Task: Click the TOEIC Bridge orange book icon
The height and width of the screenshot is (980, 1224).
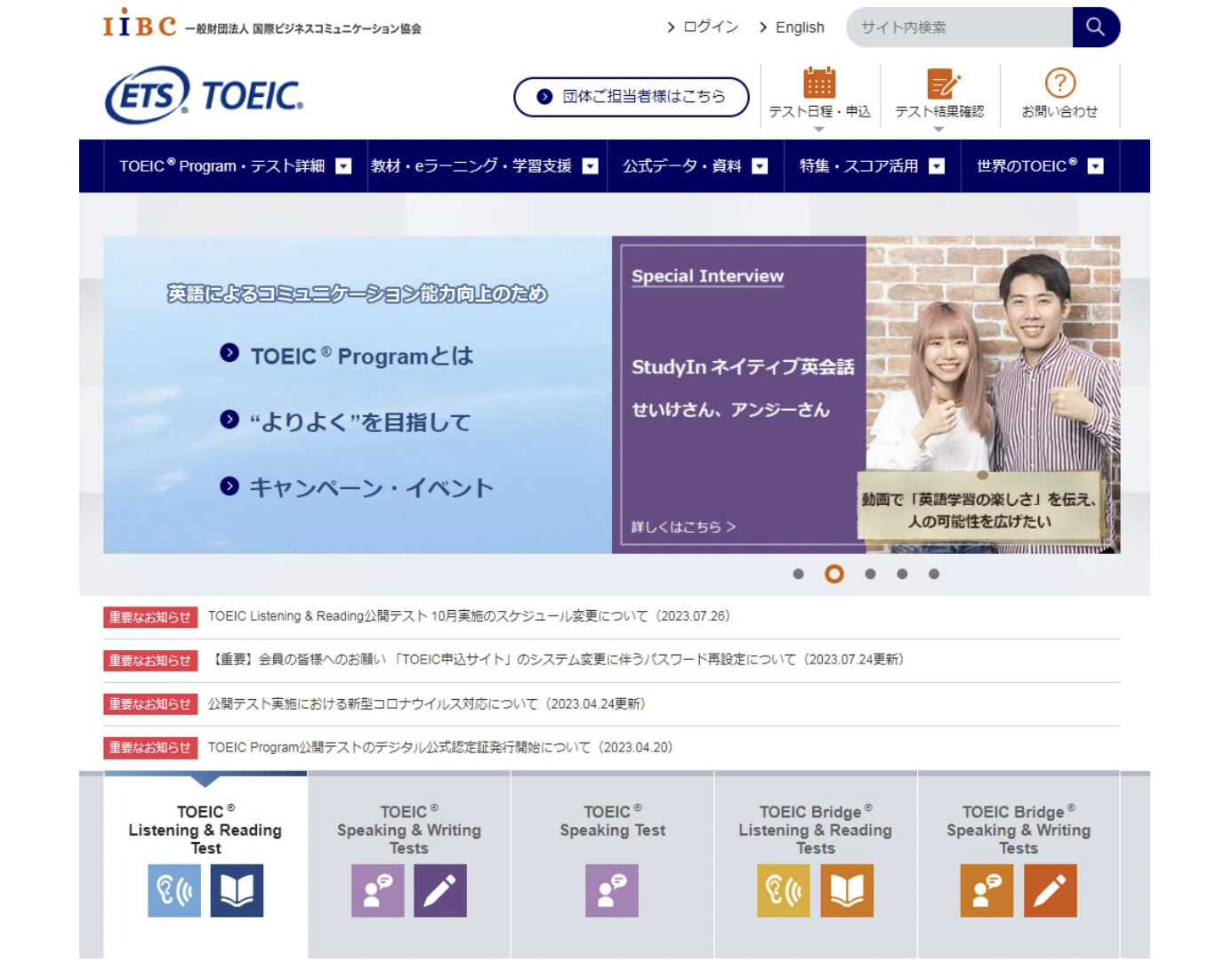Action: point(847,890)
